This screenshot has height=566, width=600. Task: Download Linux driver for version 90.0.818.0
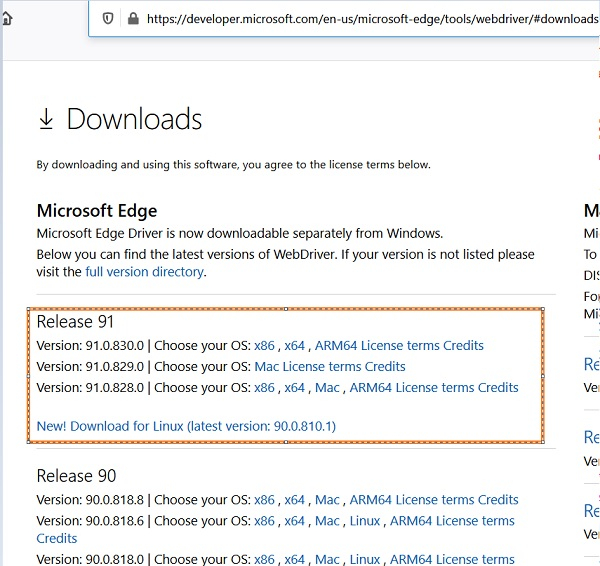click(365, 560)
